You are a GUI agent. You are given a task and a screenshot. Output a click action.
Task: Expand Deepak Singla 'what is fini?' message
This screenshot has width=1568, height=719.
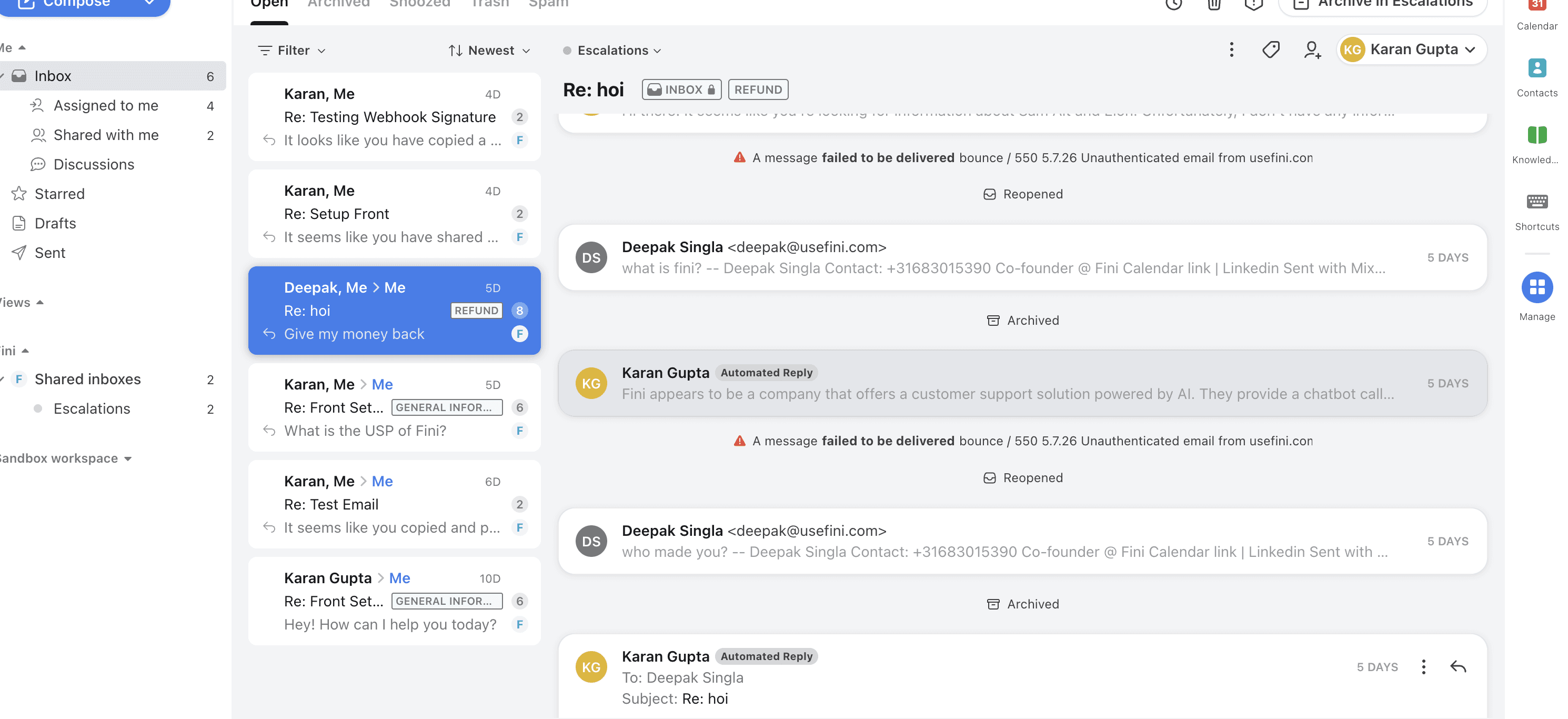pyautogui.click(x=1022, y=257)
